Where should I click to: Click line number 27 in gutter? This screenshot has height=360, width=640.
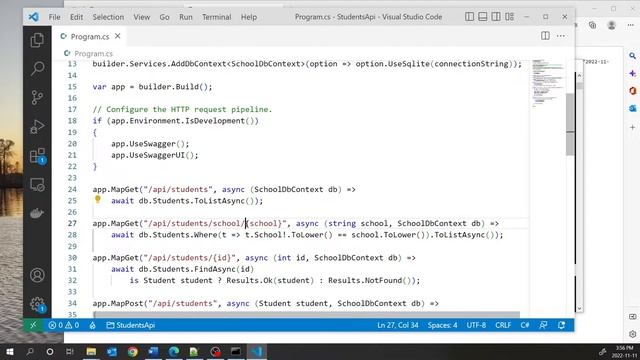(72, 223)
